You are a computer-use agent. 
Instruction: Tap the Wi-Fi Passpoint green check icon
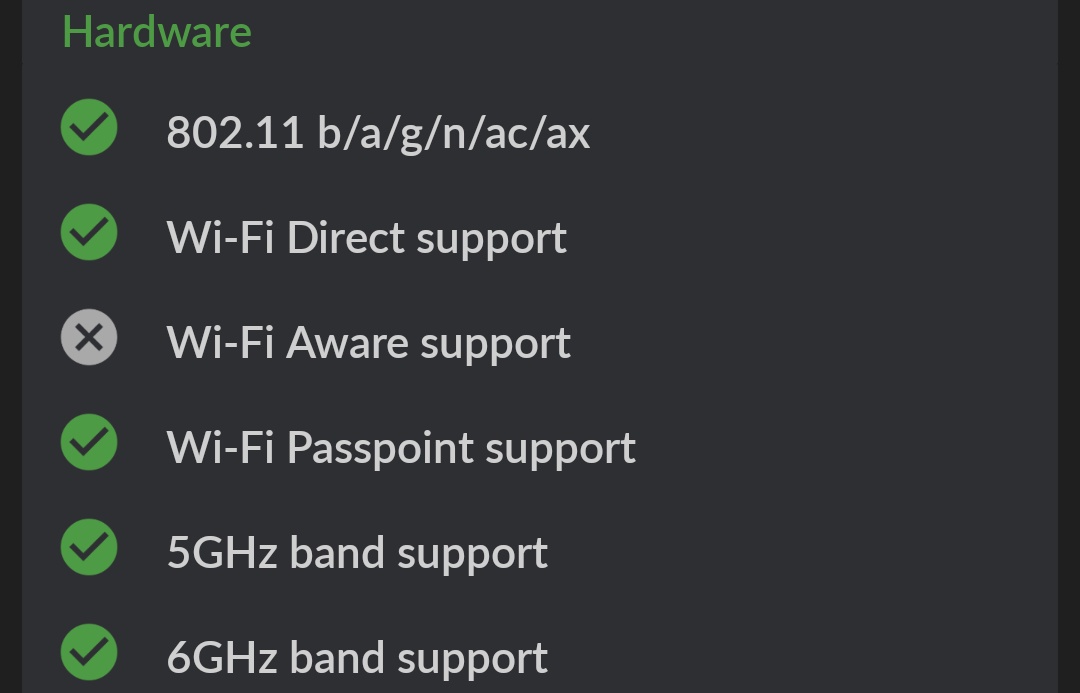89,443
